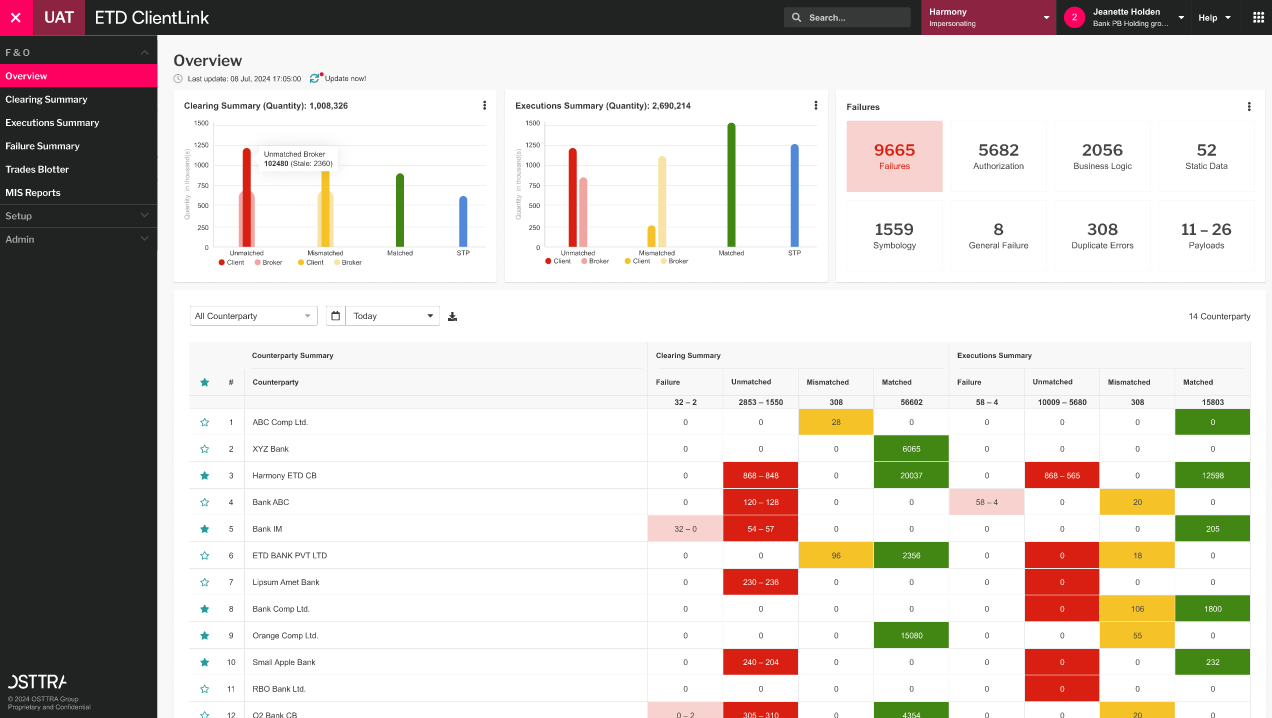Click yellow Mismatched cell 28 for ABC Comp

click(836, 422)
